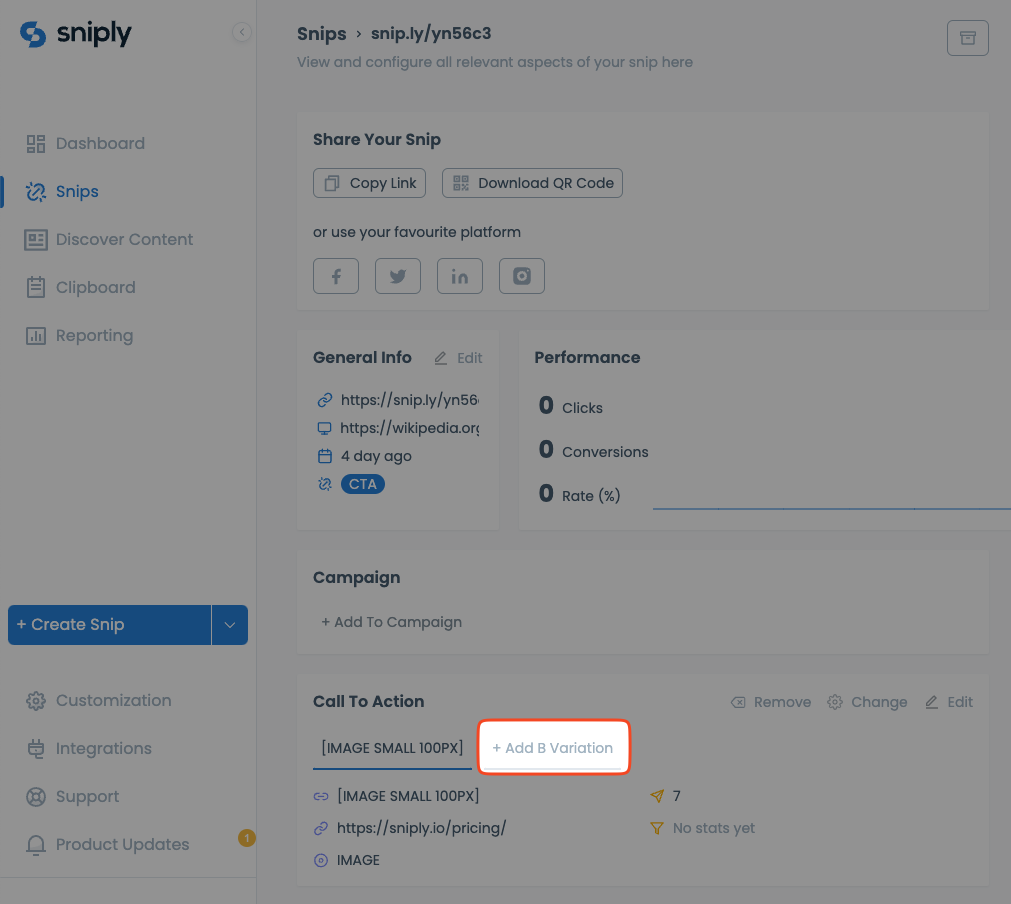
Task: Select the Dashboard icon in sidebar
Action: click(x=36, y=143)
